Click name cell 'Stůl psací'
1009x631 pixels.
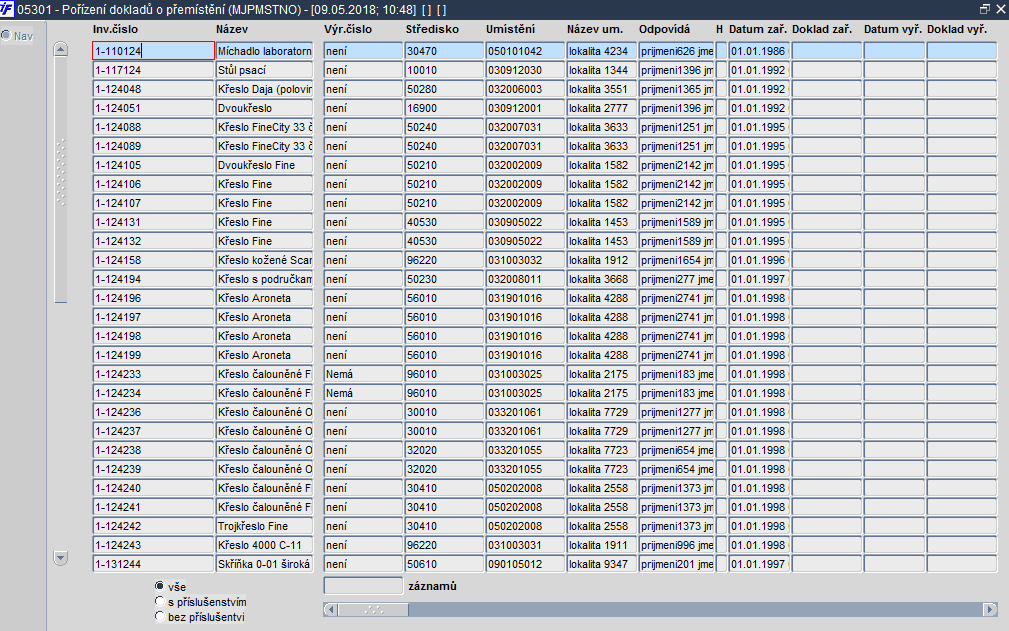[x=264, y=70]
